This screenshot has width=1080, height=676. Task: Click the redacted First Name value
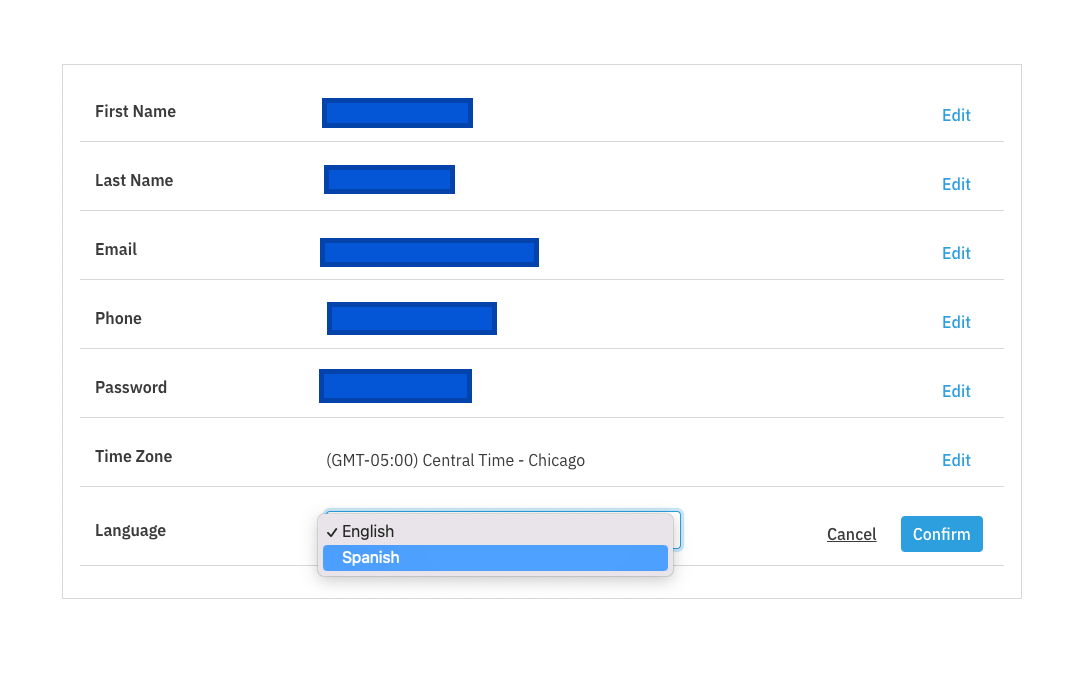click(x=397, y=113)
